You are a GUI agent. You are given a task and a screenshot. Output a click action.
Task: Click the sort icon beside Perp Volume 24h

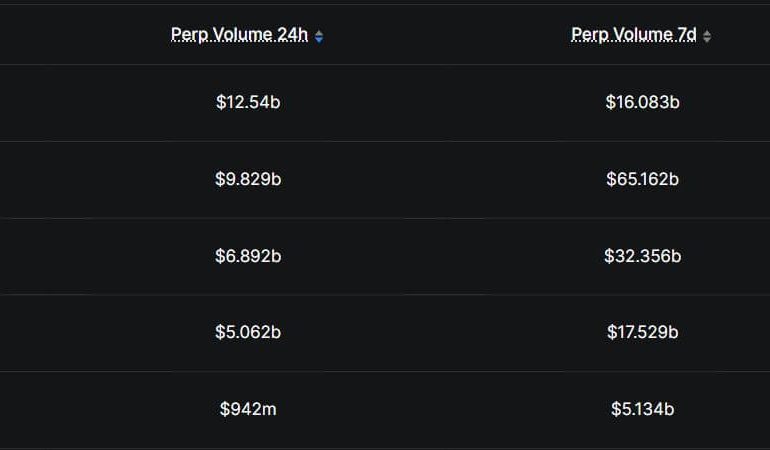click(319, 37)
